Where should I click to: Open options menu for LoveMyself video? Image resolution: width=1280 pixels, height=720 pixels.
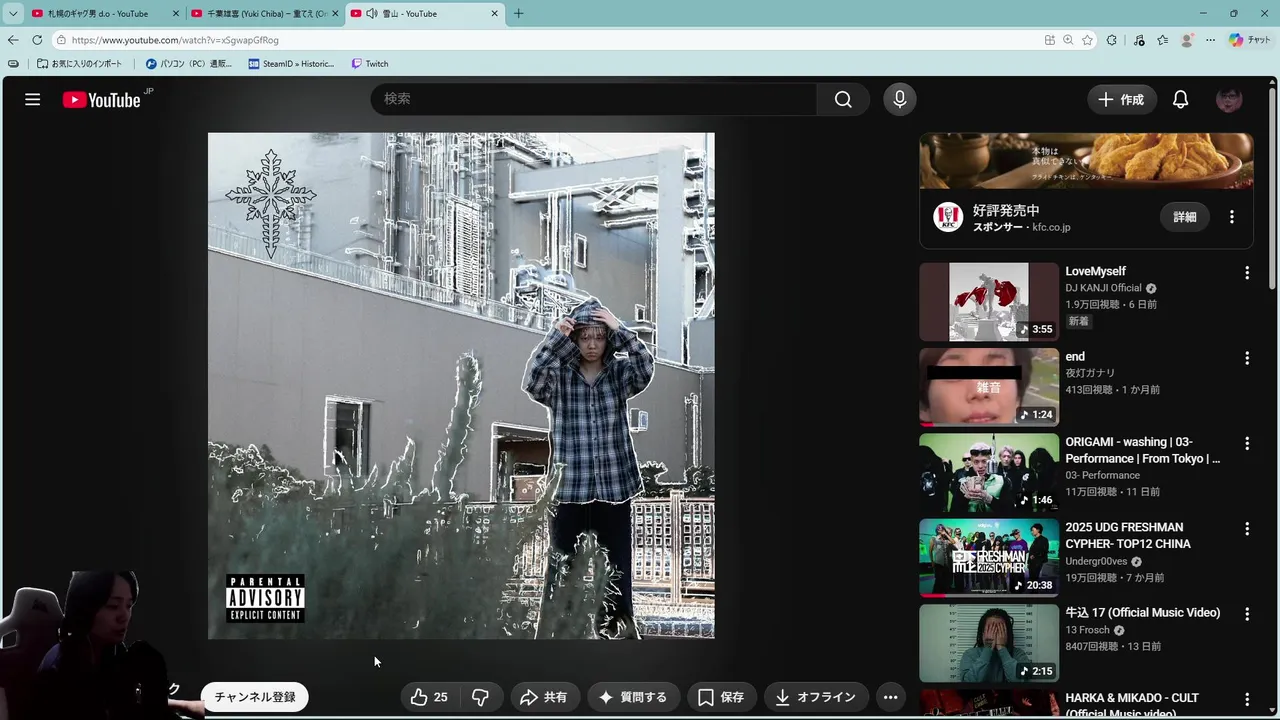[x=1246, y=273]
